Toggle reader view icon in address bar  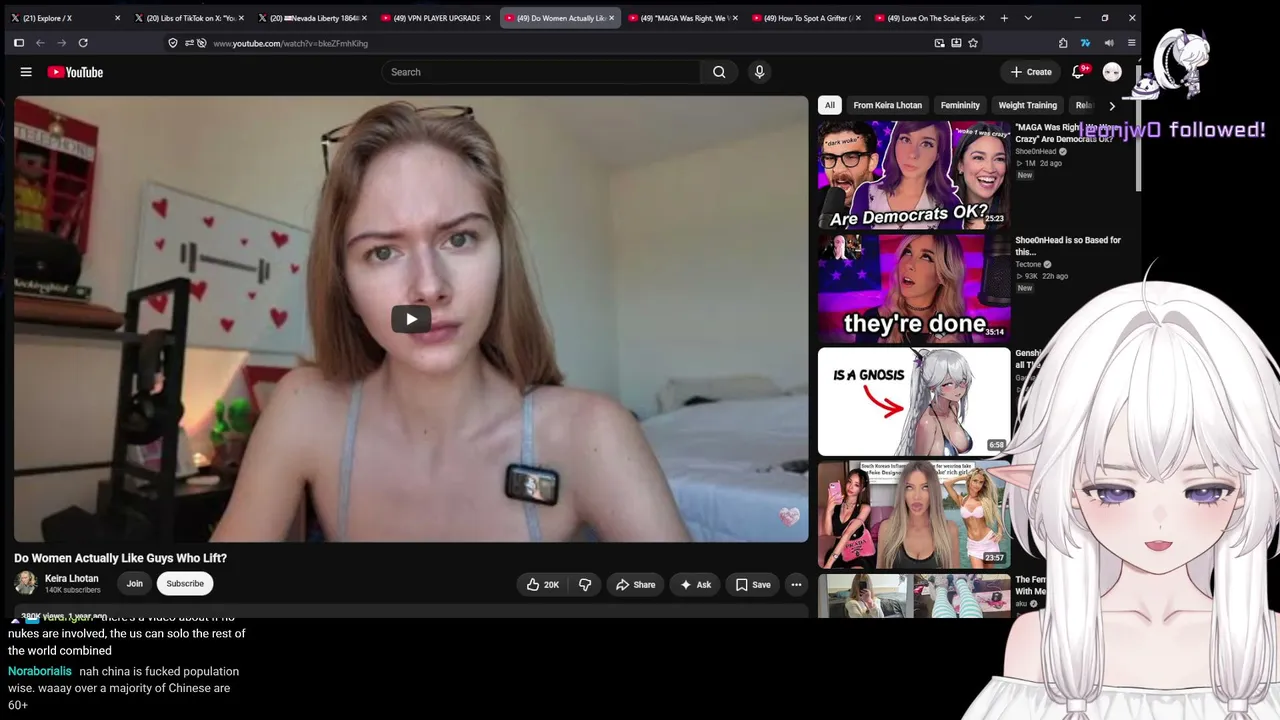click(956, 43)
